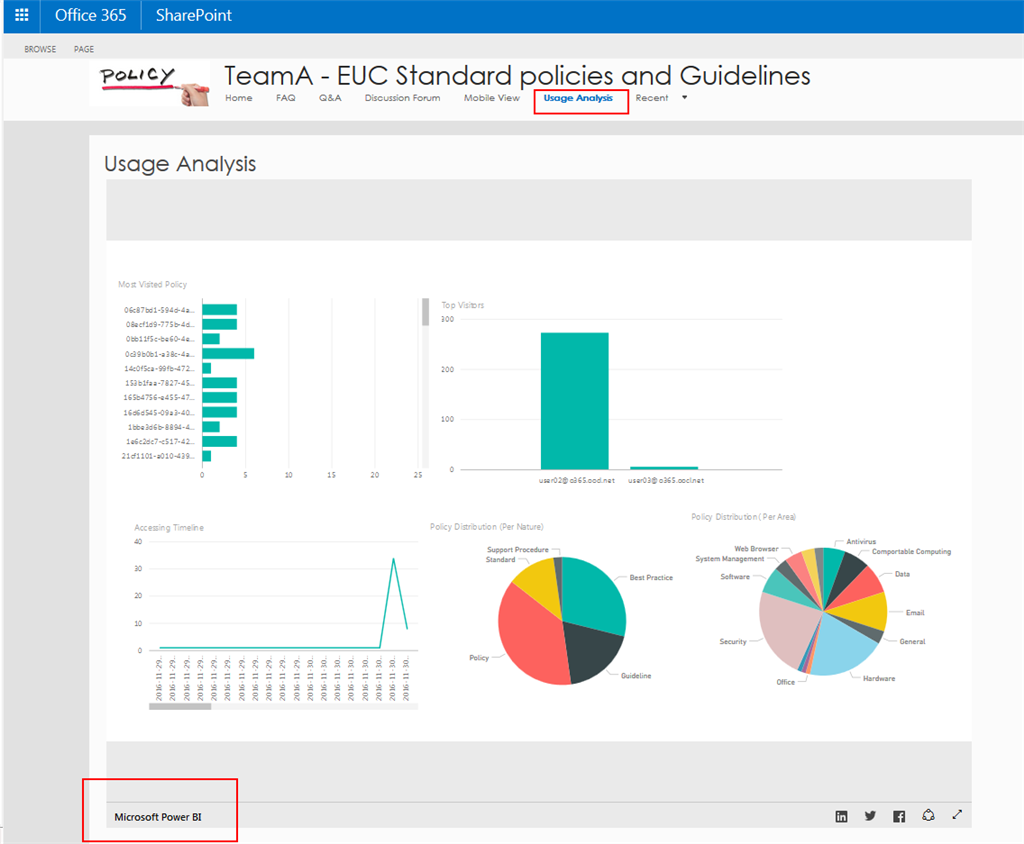The image size is (1024, 844).
Task: Expand the Recent navigation dropdown arrow
Action: click(684, 97)
